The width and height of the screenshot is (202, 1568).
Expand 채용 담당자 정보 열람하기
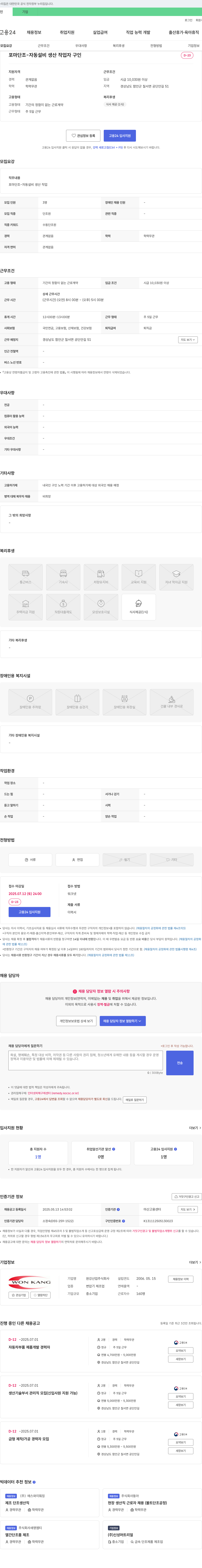coord(122,1021)
